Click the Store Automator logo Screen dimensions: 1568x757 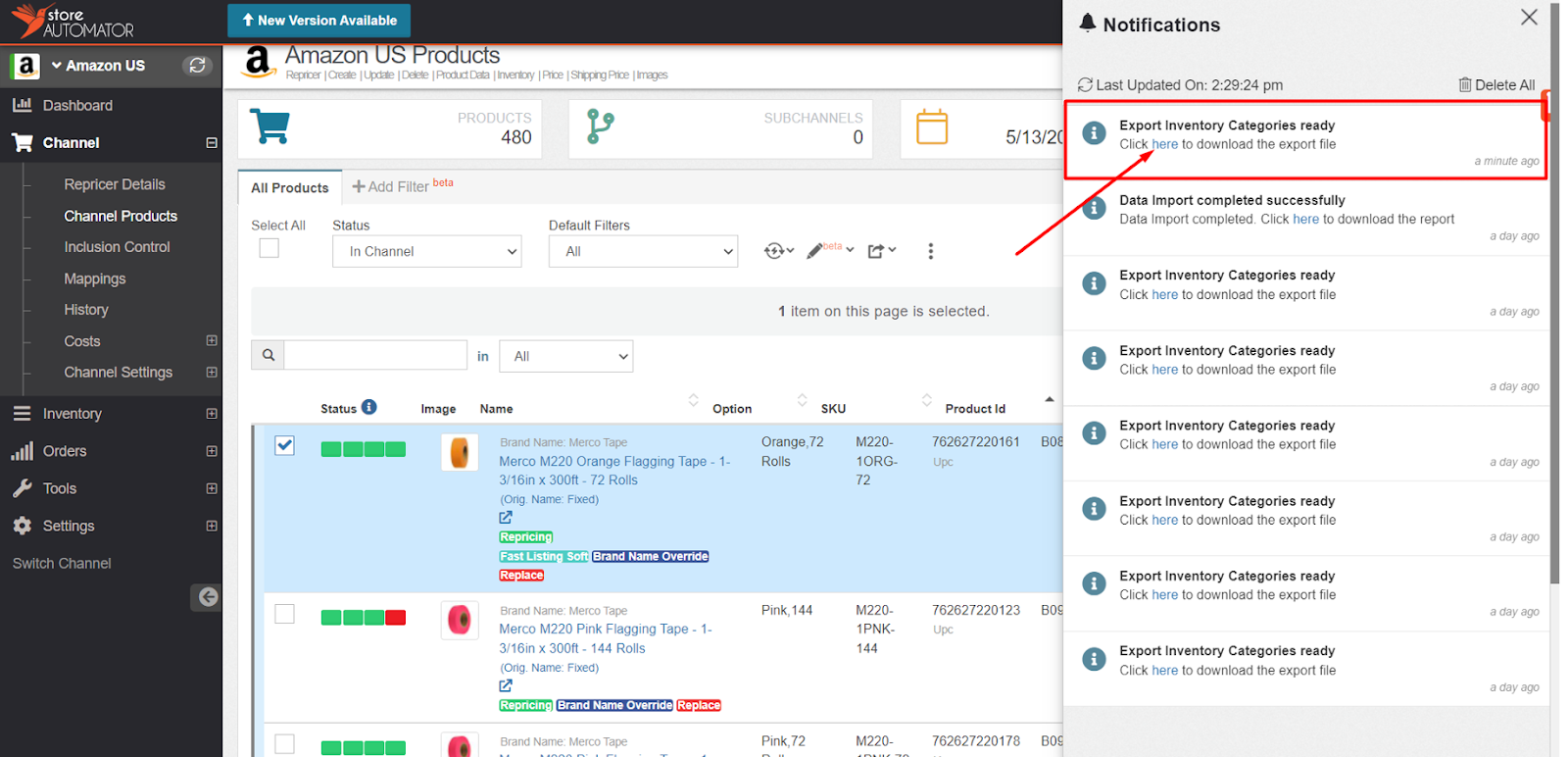72,21
